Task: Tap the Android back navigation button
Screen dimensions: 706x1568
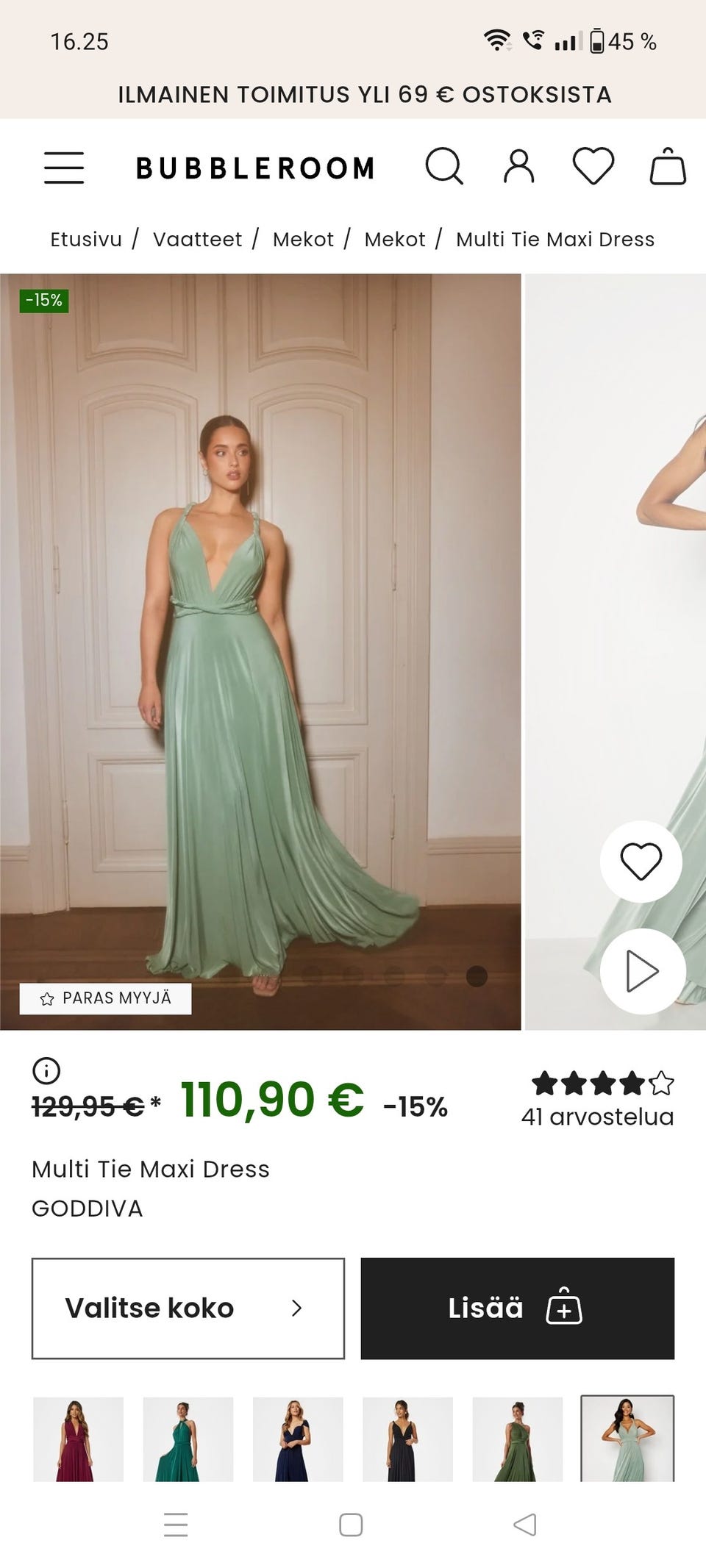Action: [524, 1525]
